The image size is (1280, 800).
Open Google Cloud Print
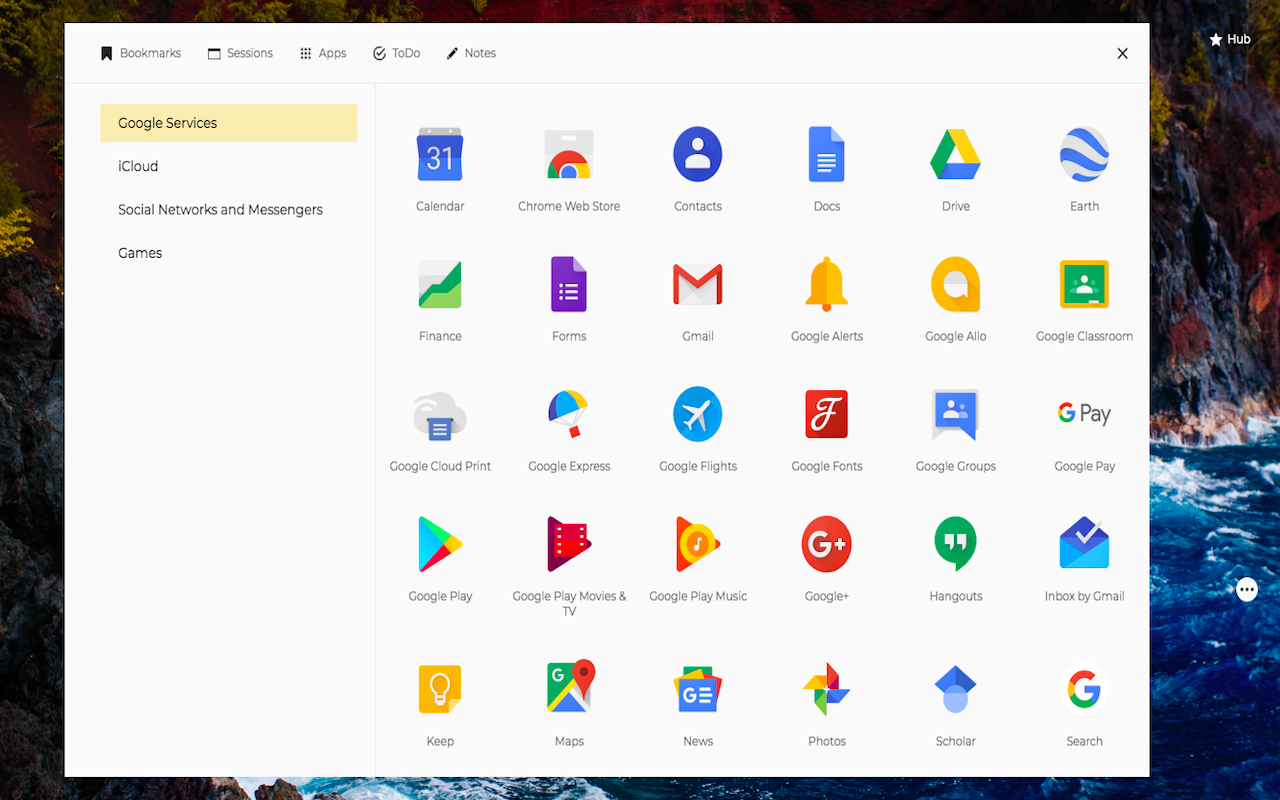pos(440,415)
